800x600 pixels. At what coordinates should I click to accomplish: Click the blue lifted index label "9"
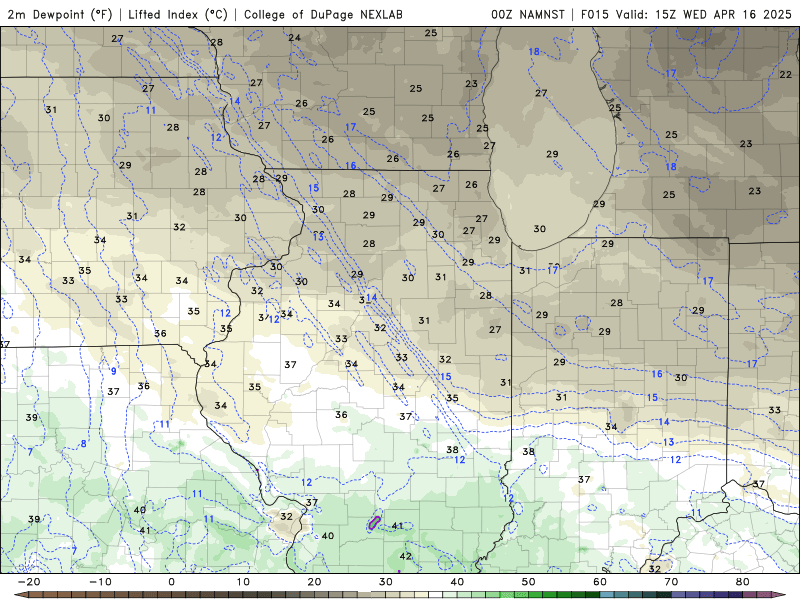pos(114,371)
